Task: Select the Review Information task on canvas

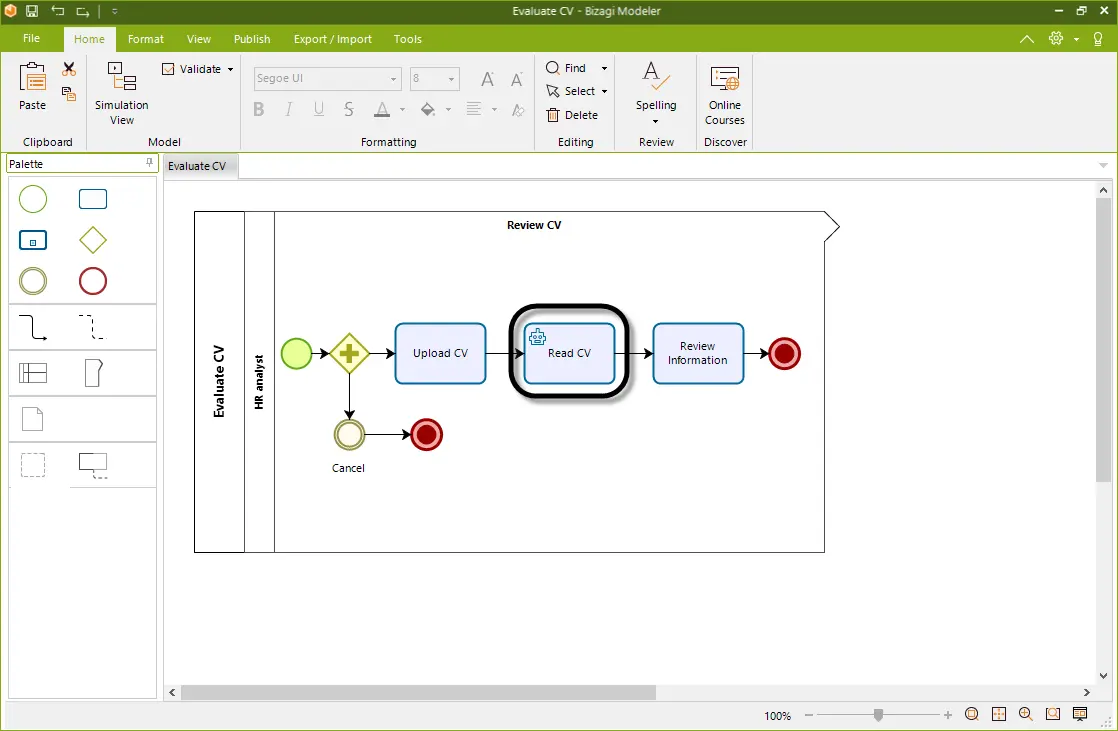Action: tap(698, 354)
